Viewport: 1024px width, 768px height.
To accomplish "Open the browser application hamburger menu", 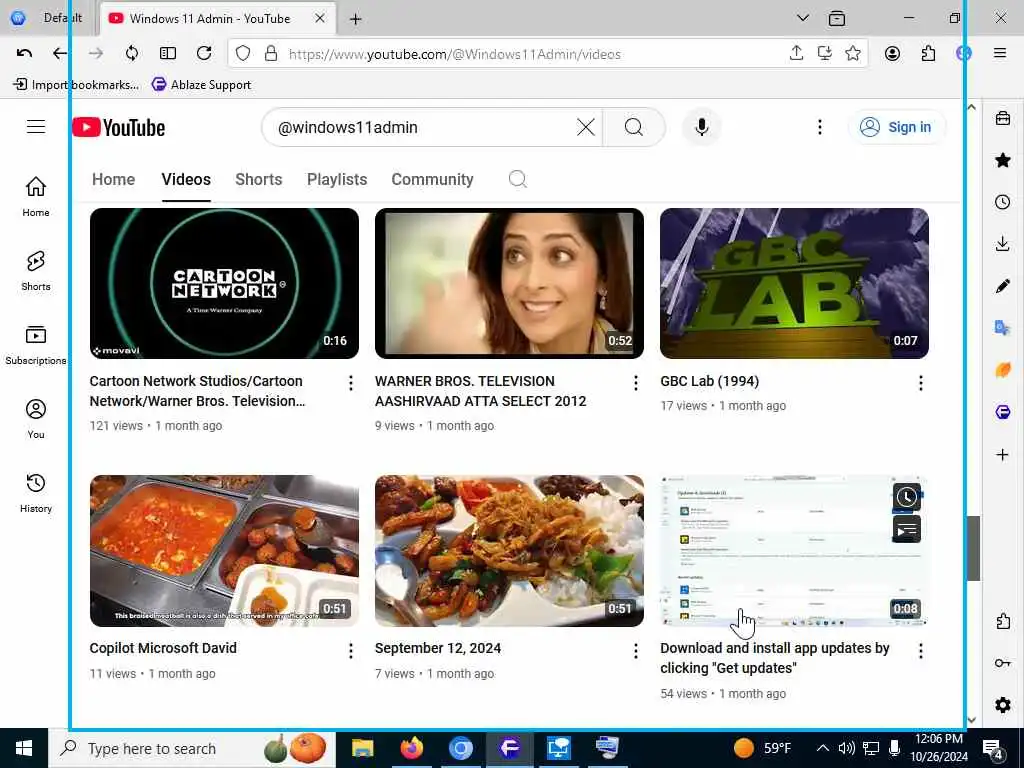I will pyautogui.click(x=1000, y=54).
